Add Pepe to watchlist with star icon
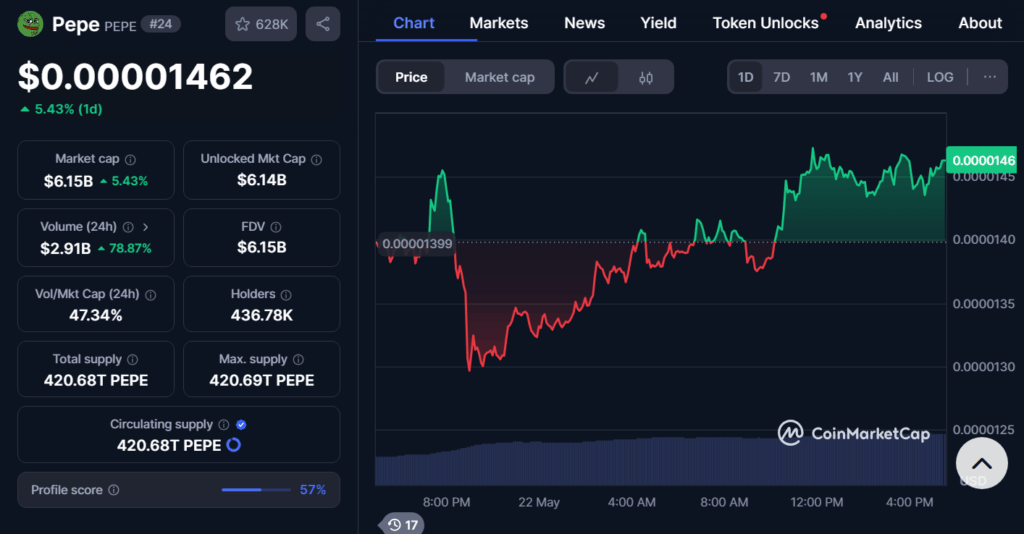 (261, 24)
